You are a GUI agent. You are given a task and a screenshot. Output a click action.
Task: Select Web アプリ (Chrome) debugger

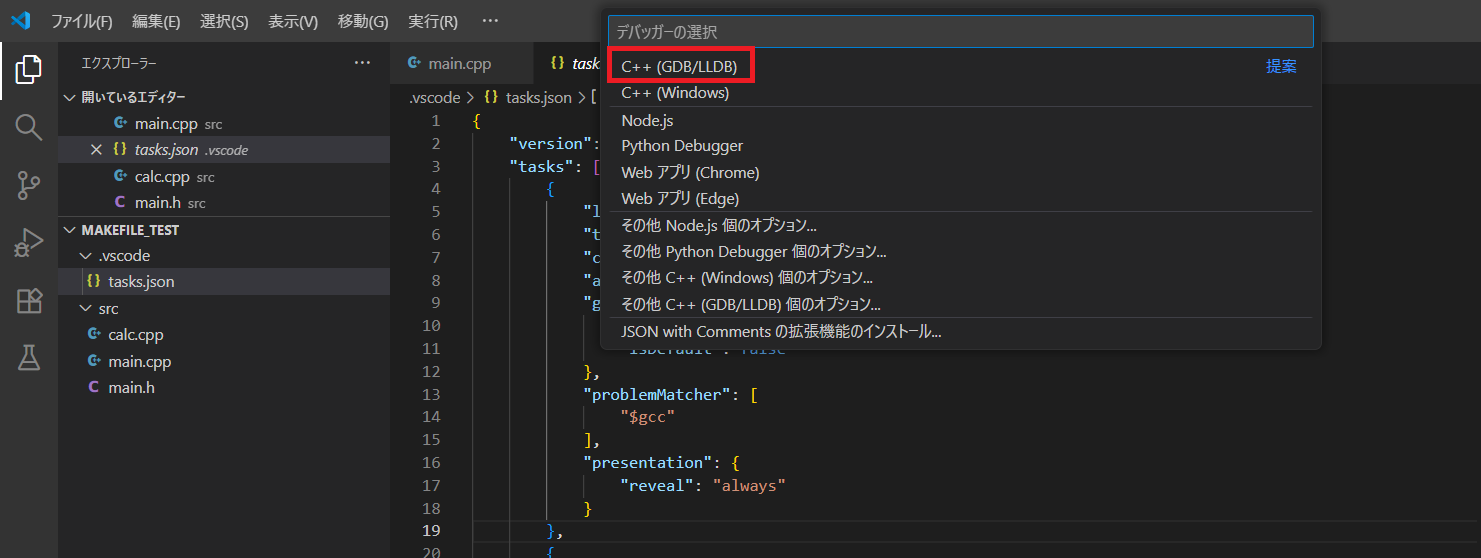[960, 173]
